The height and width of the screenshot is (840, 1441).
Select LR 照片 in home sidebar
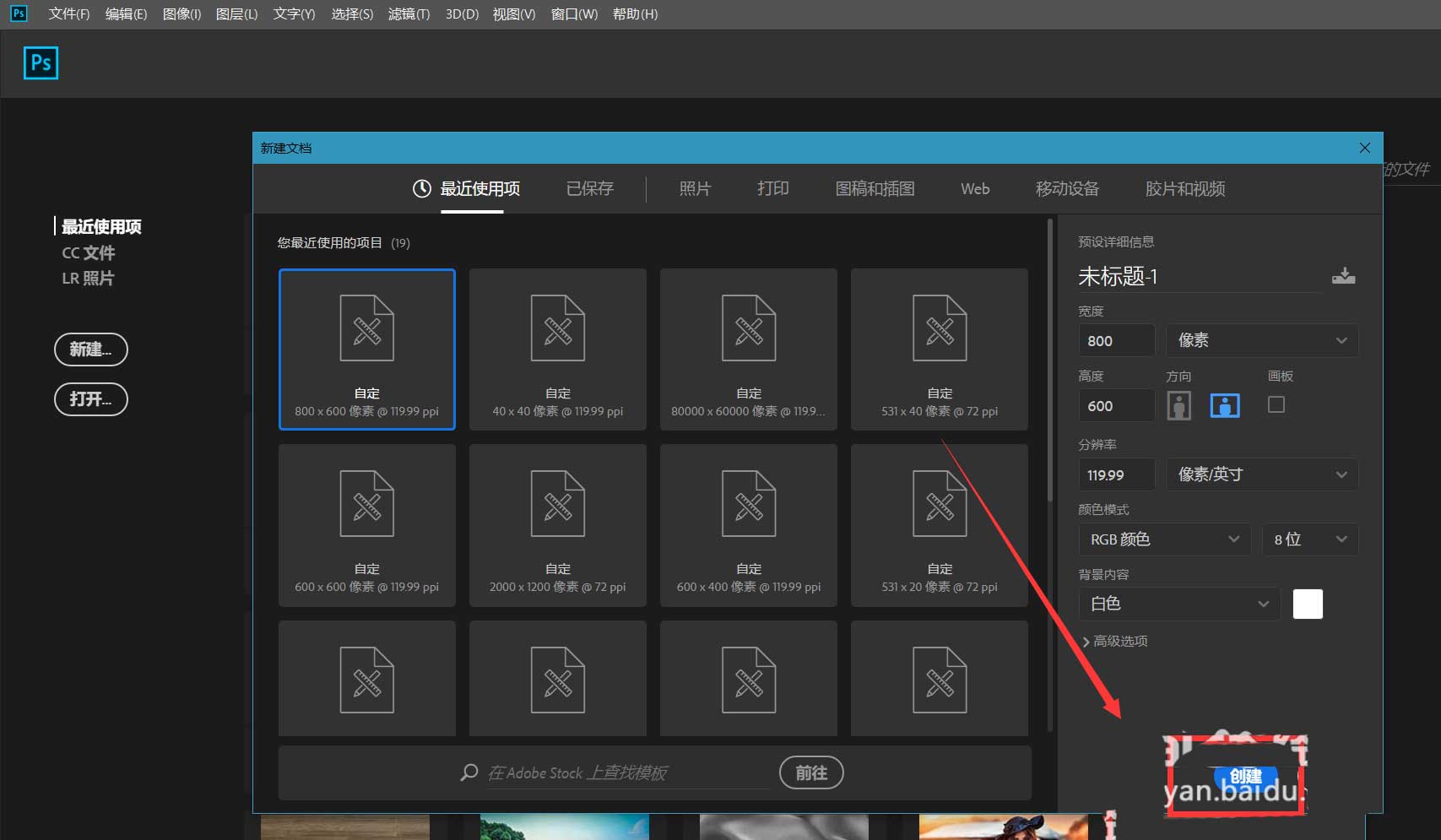(x=88, y=278)
